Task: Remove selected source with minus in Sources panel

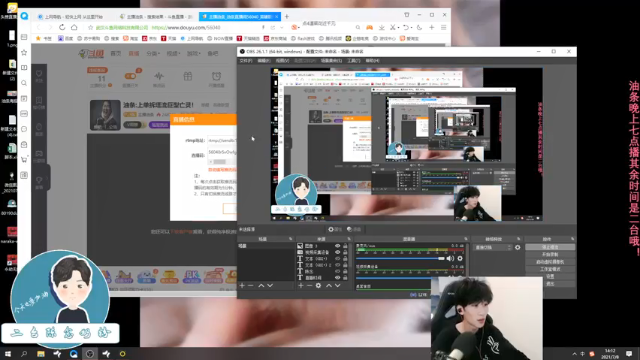Action: 309,286
